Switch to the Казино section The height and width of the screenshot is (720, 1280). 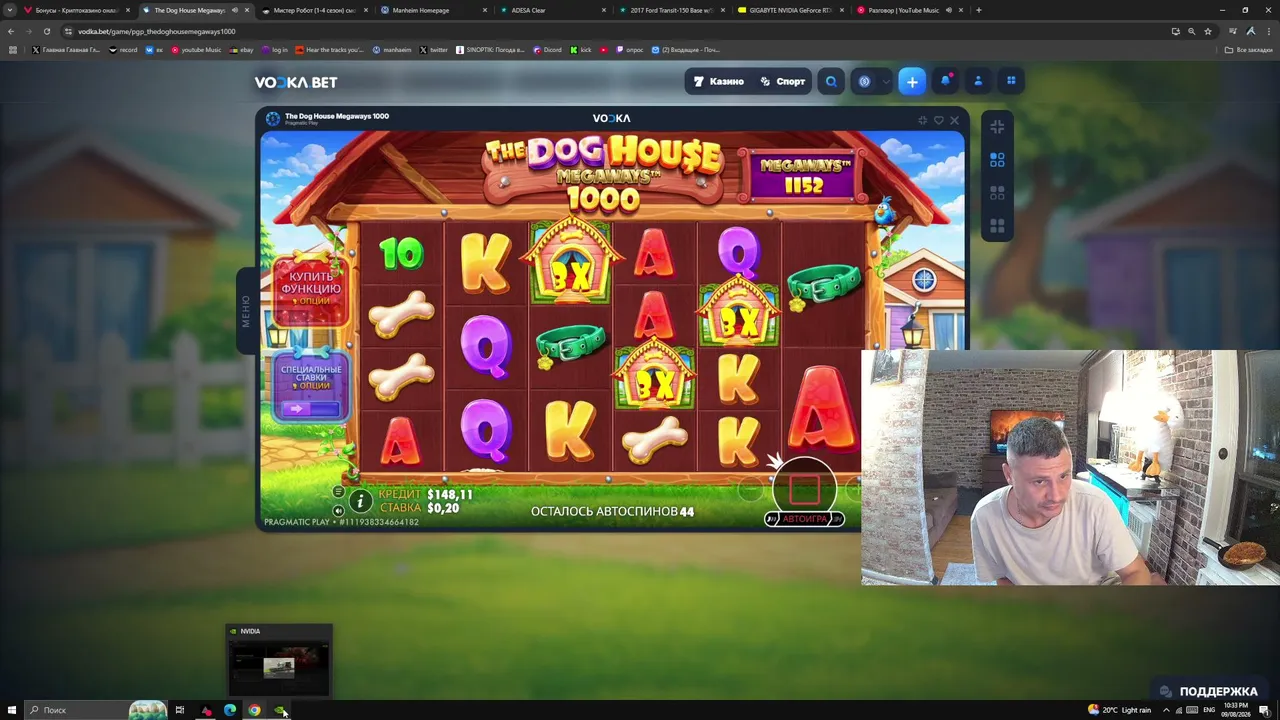[x=720, y=82]
